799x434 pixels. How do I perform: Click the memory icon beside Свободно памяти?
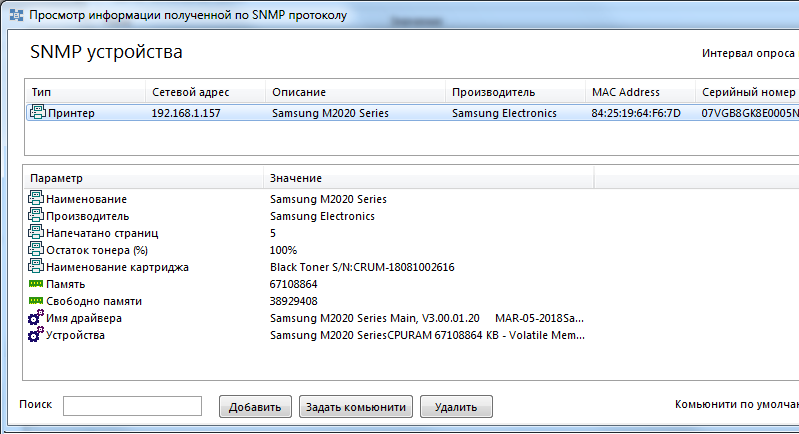pyautogui.click(x=36, y=301)
